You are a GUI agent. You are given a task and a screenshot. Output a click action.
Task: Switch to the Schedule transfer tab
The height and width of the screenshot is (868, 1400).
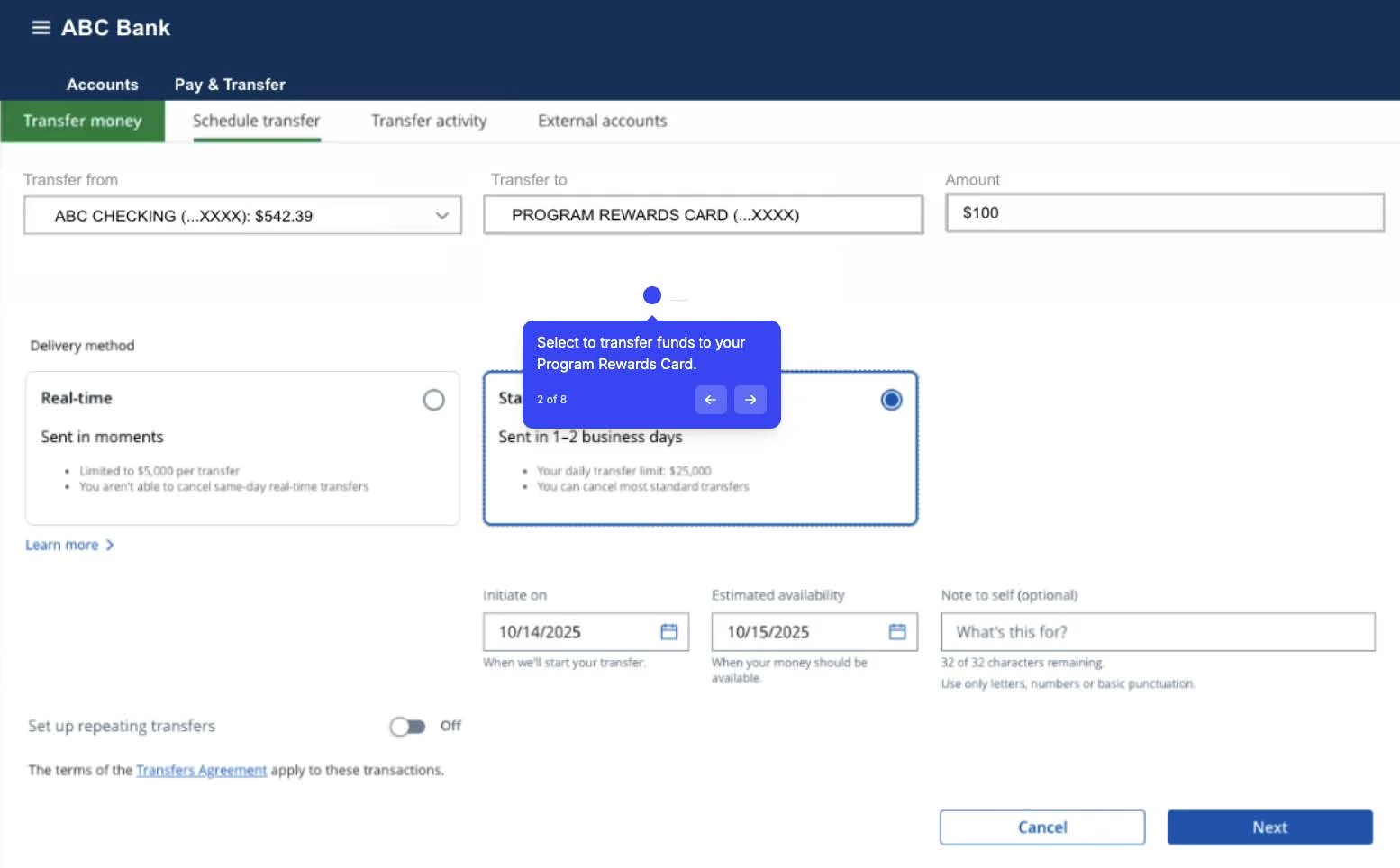click(x=257, y=122)
